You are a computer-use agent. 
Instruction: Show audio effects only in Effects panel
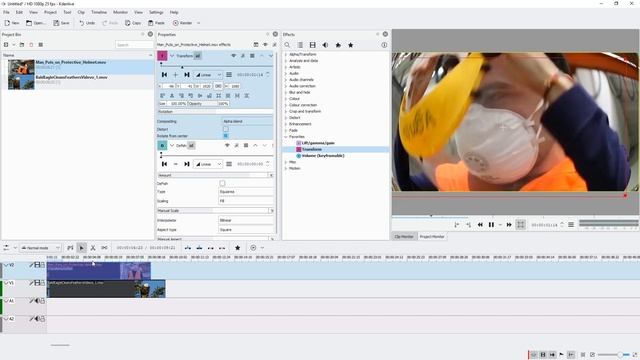325,45
